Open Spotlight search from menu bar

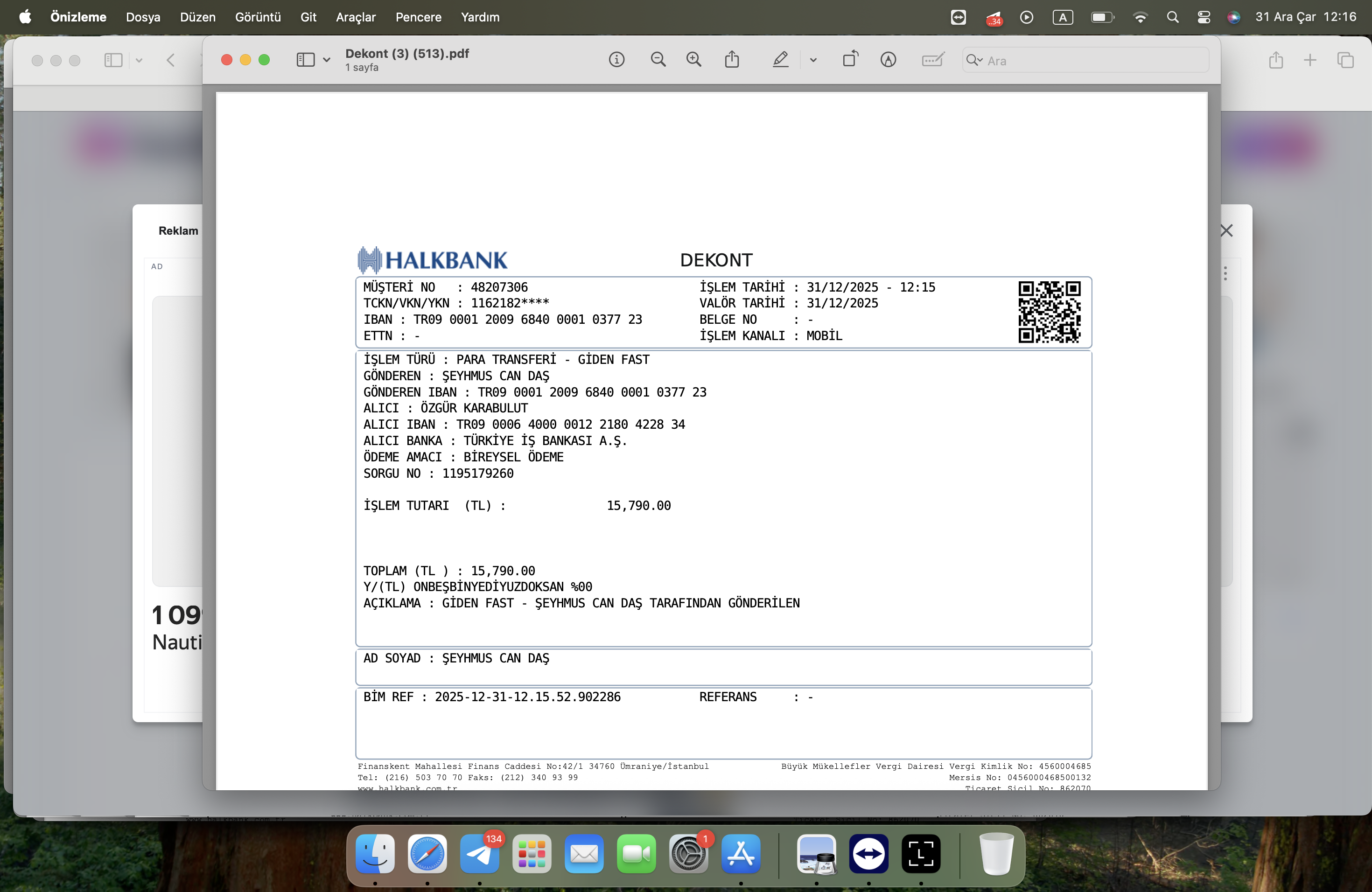coord(1172,17)
